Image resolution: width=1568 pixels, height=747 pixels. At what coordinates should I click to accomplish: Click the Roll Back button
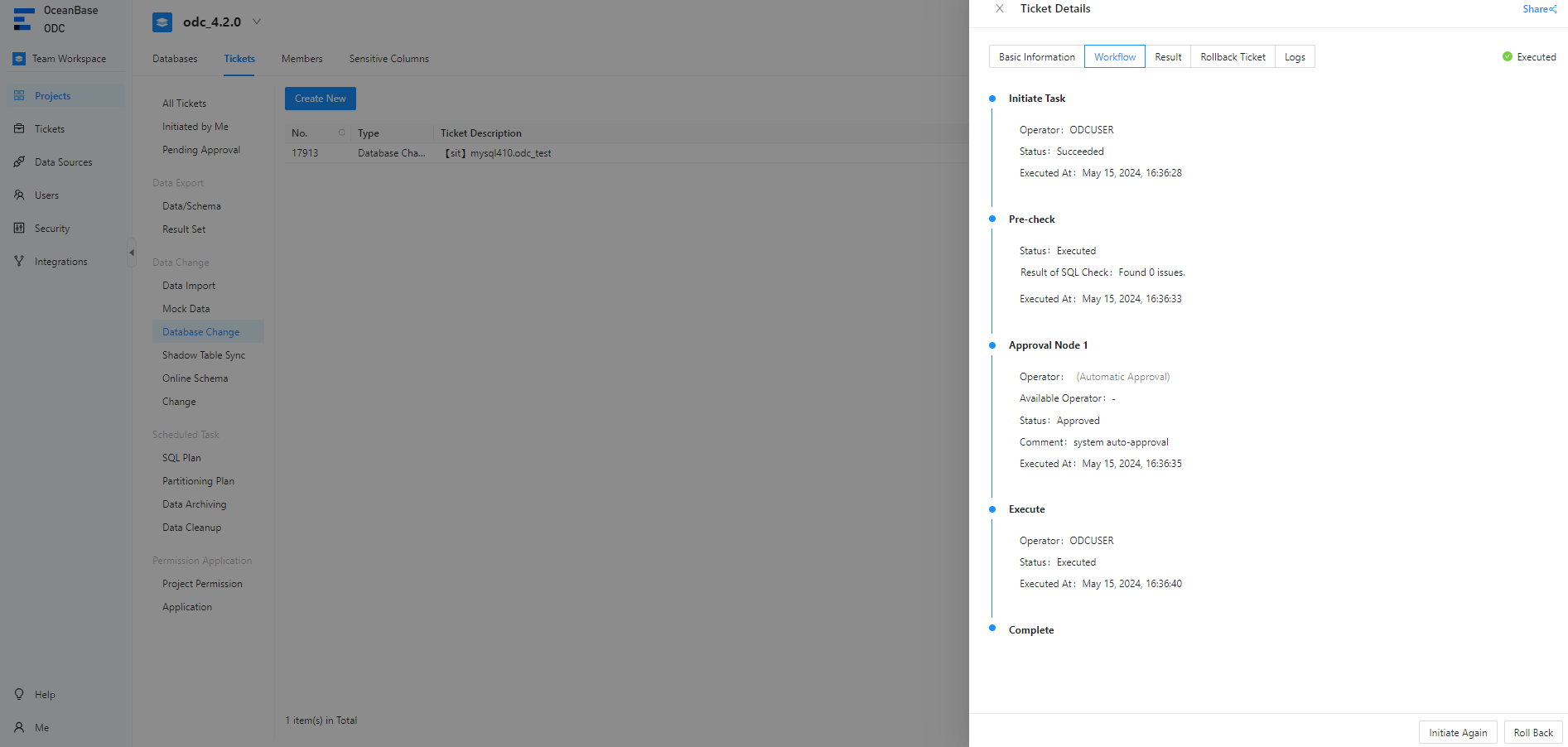(x=1532, y=733)
